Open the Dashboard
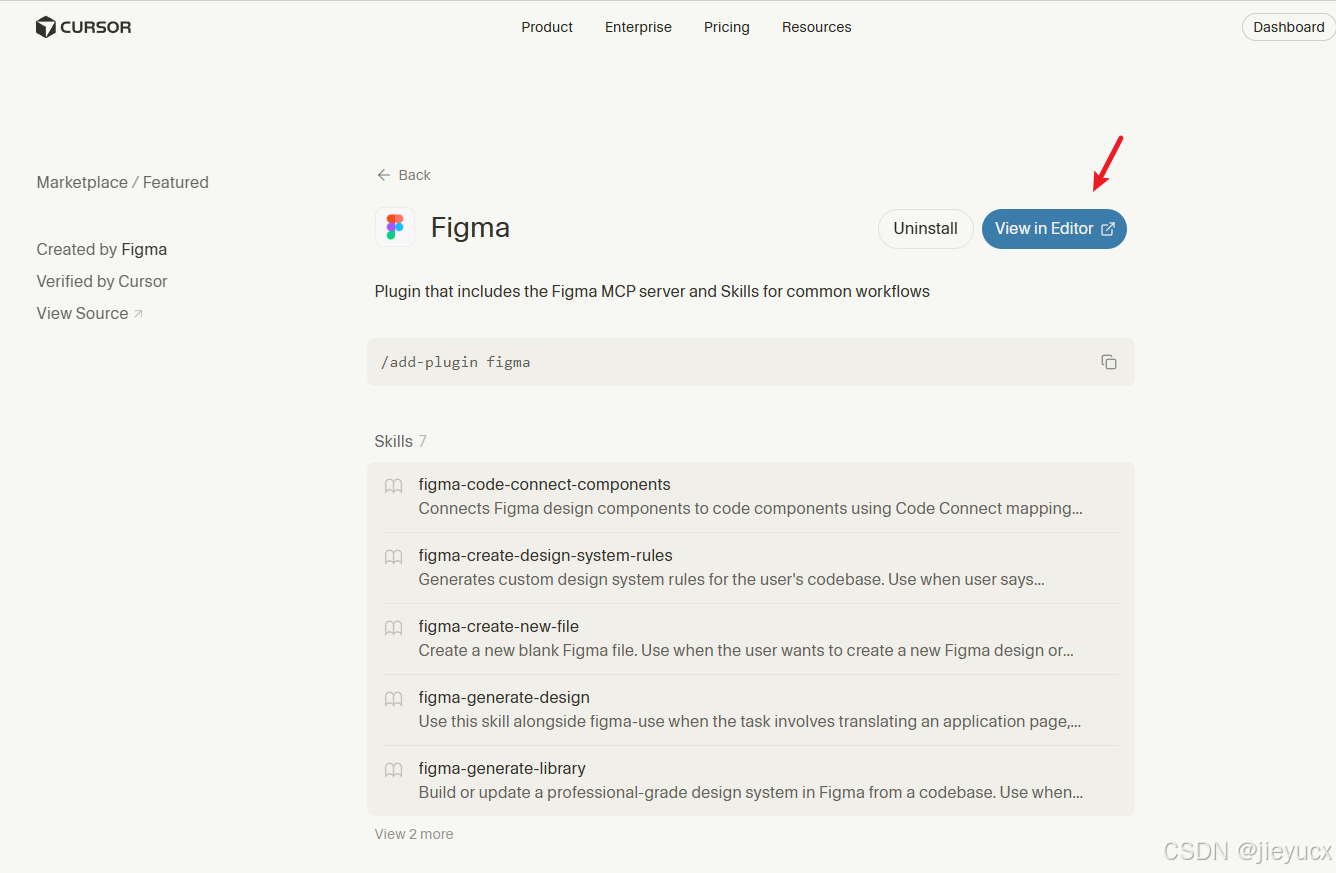Screen dimensions: 1336x873 pyautogui.click(x=1289, y=27)
